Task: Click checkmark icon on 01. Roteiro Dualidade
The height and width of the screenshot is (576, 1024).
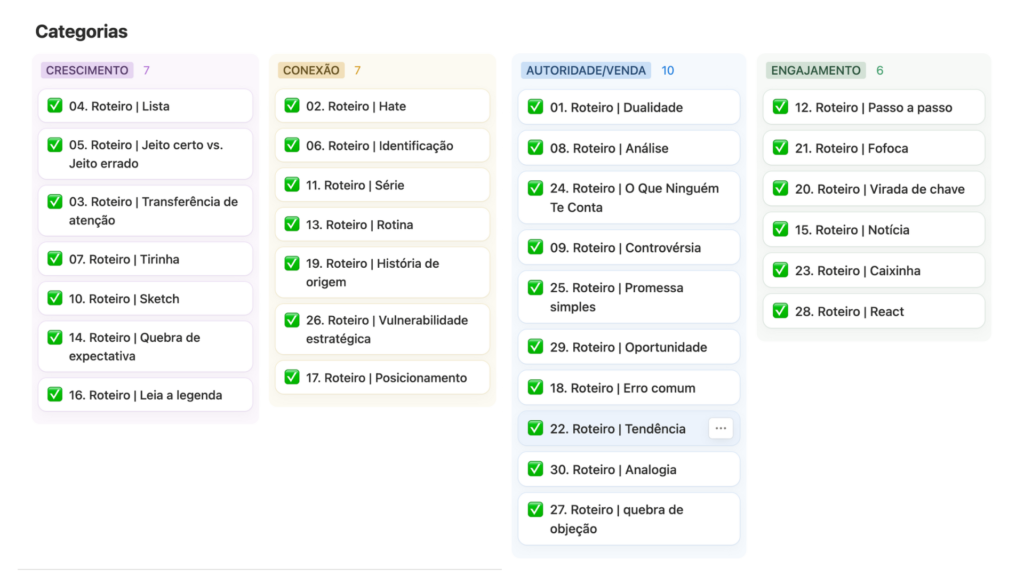Action: (x=536, y=107)
